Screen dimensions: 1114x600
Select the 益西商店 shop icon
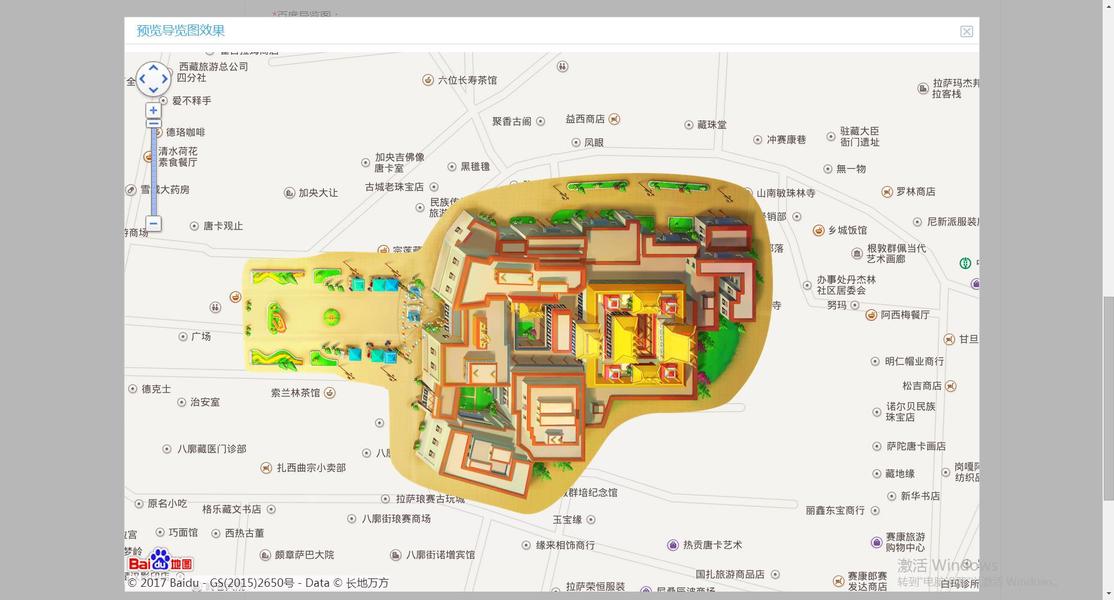(615, 119)
